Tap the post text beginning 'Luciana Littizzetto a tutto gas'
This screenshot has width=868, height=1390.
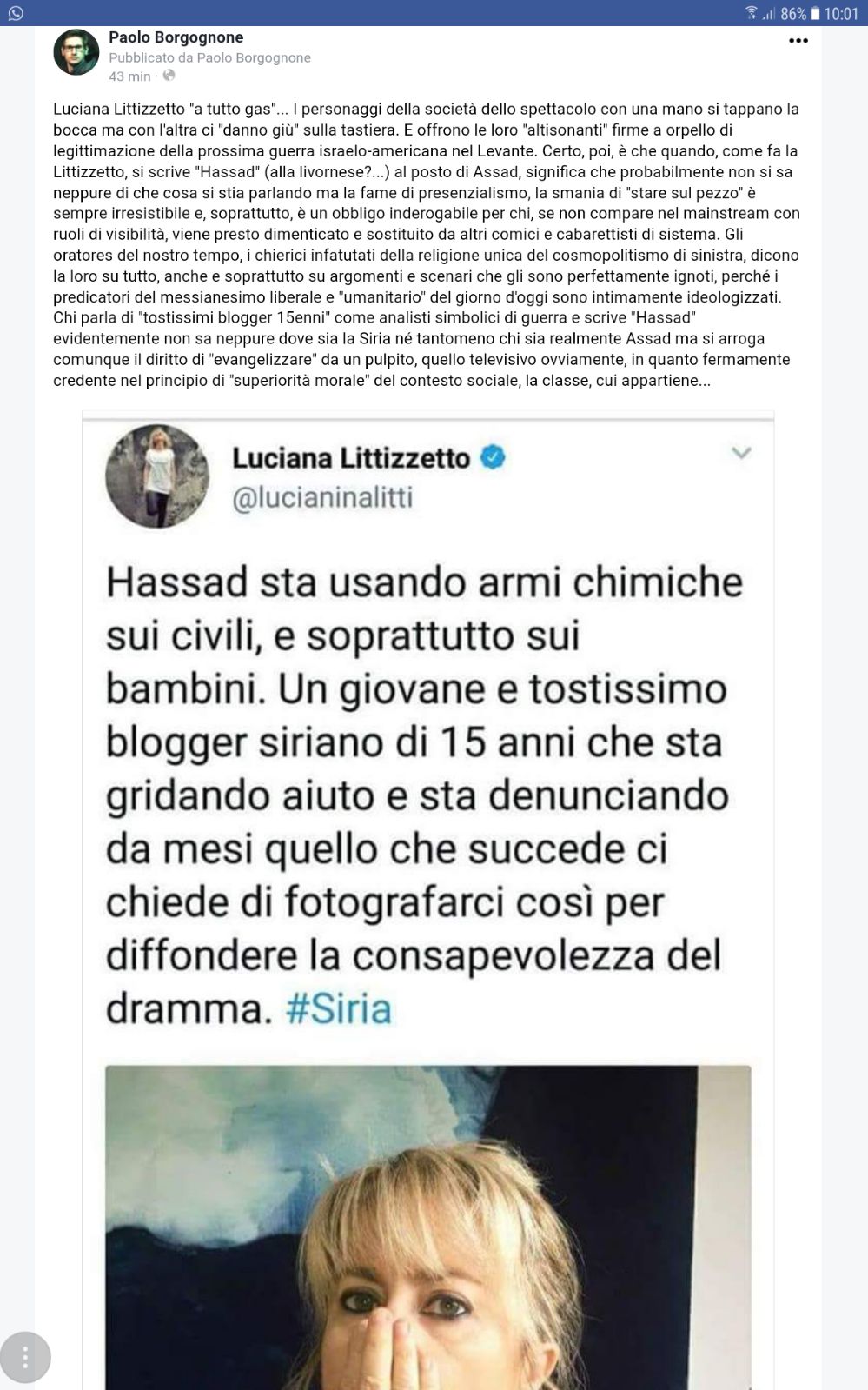click(x=427, y=244)
